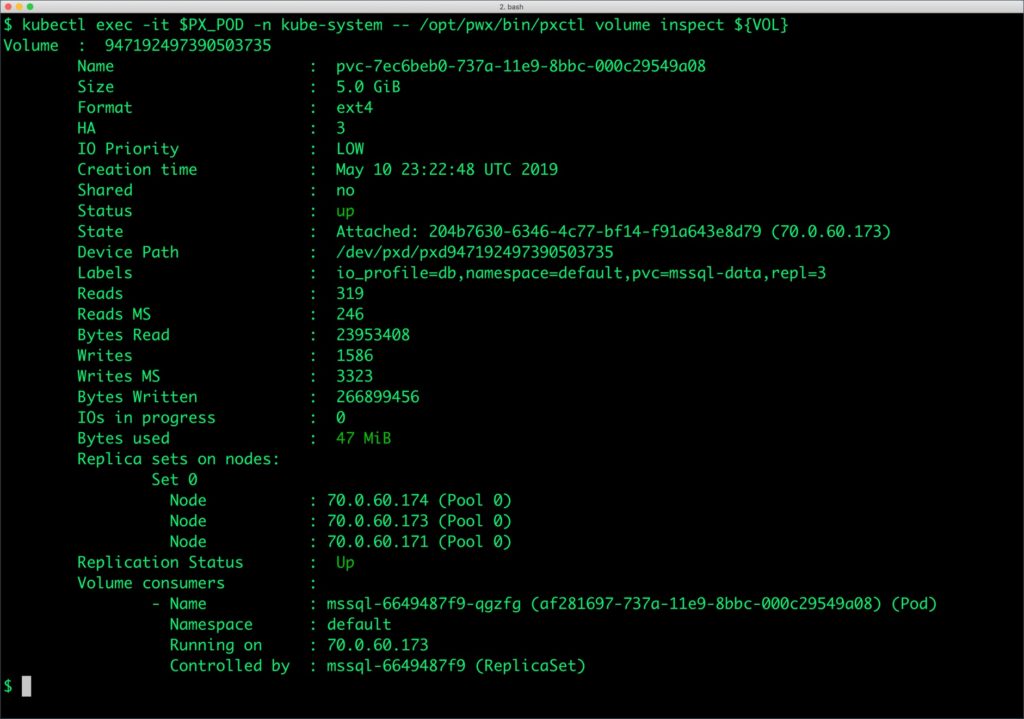
Task: Click the terminal cursor block at the prompt
Action: (x=26, y=686)
